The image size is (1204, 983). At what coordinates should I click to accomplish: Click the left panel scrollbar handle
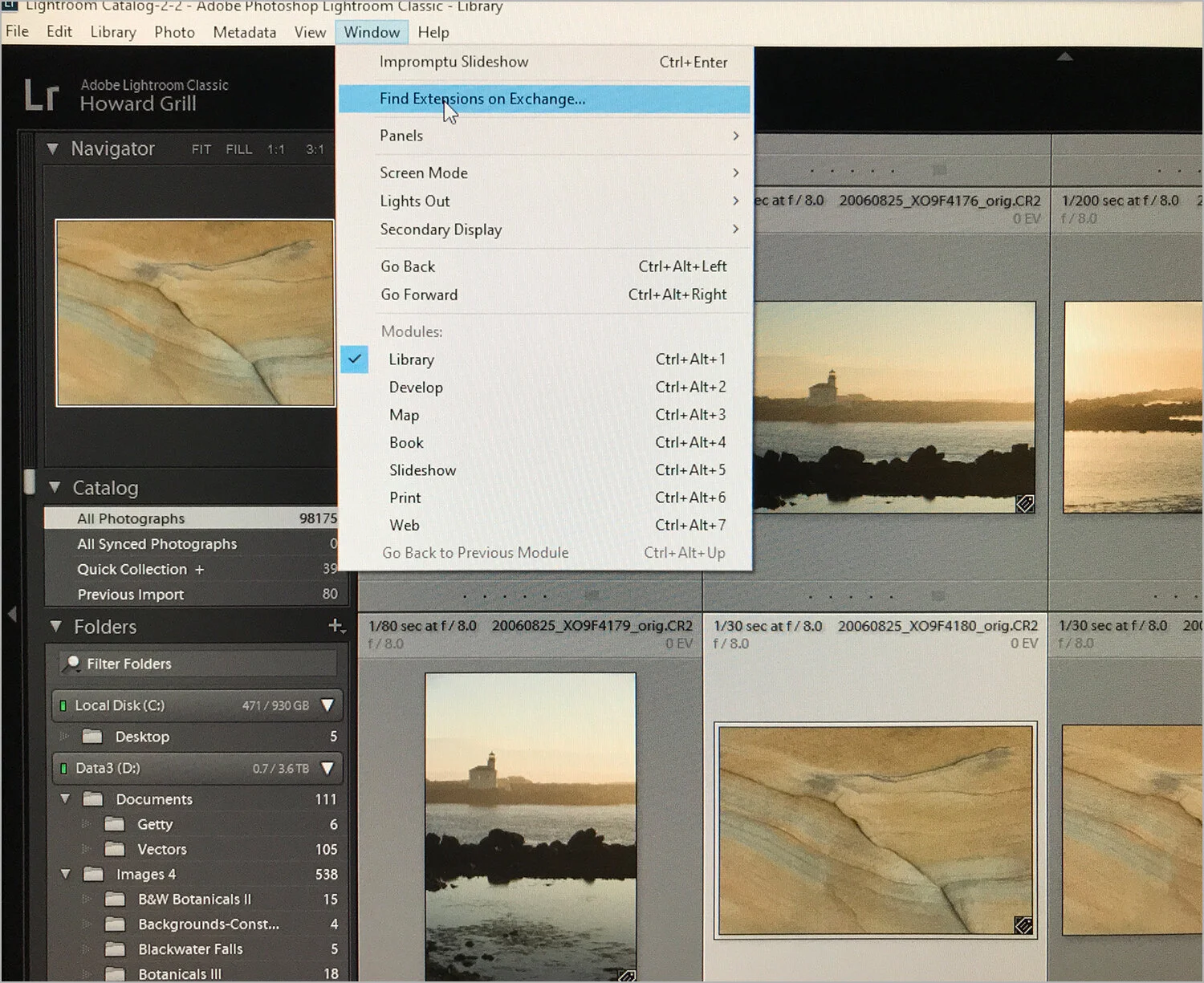[30, 481]
